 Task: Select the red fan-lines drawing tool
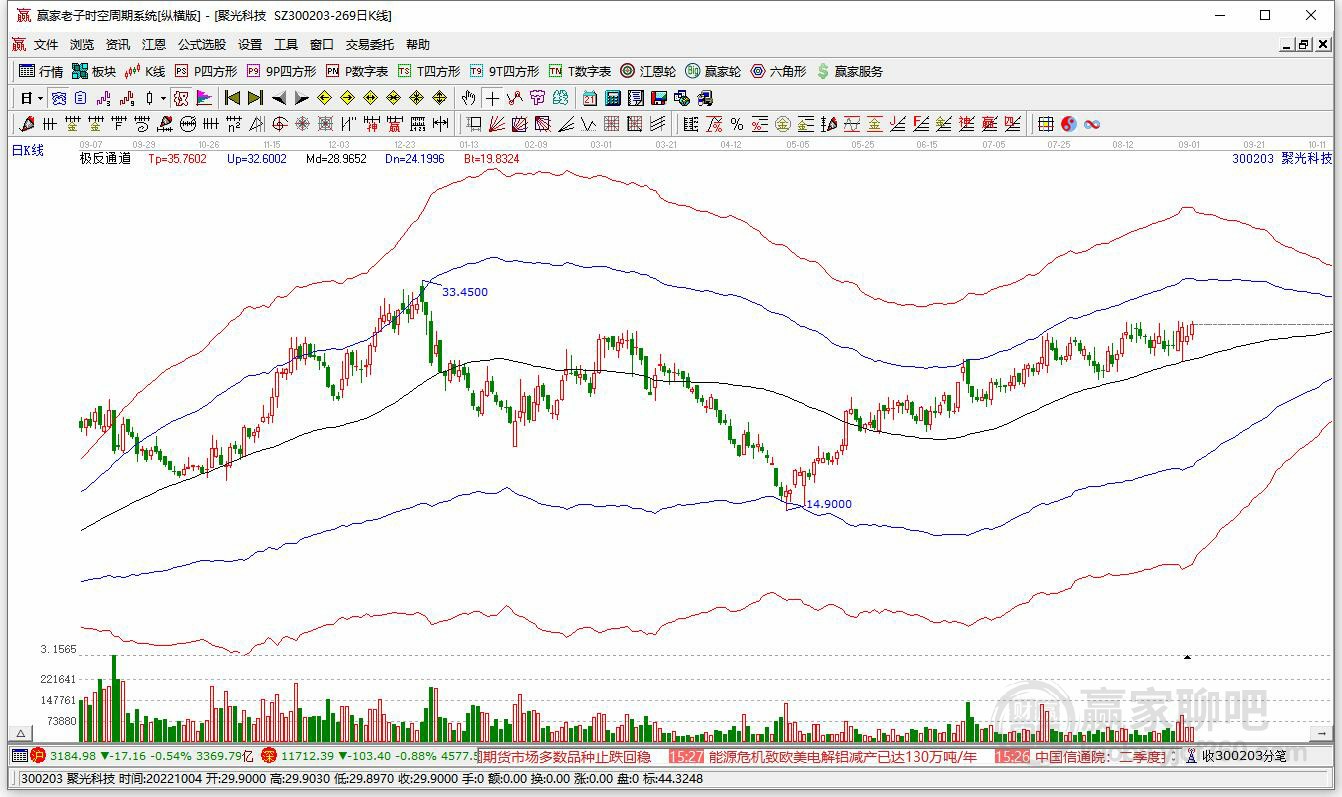(496, 124)
